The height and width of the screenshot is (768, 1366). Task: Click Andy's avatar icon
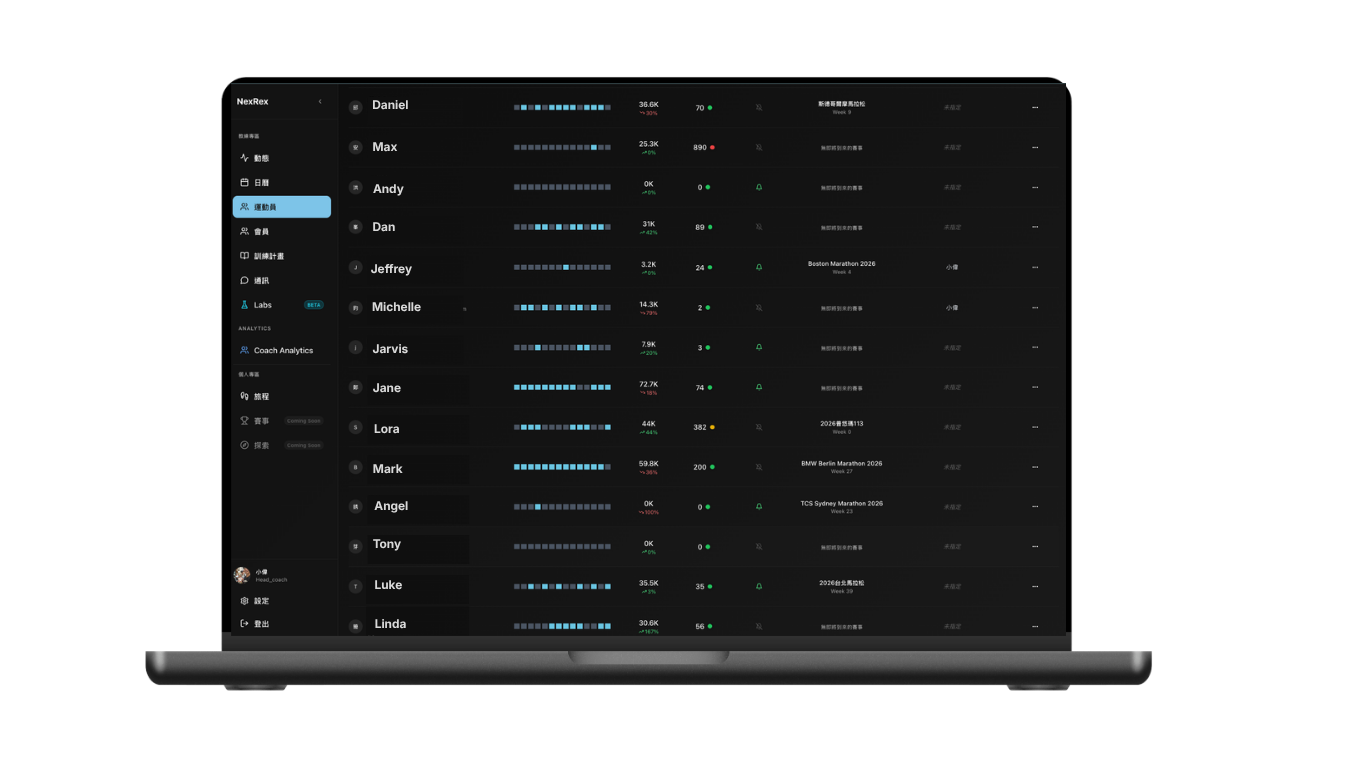[x=355, y=187]
